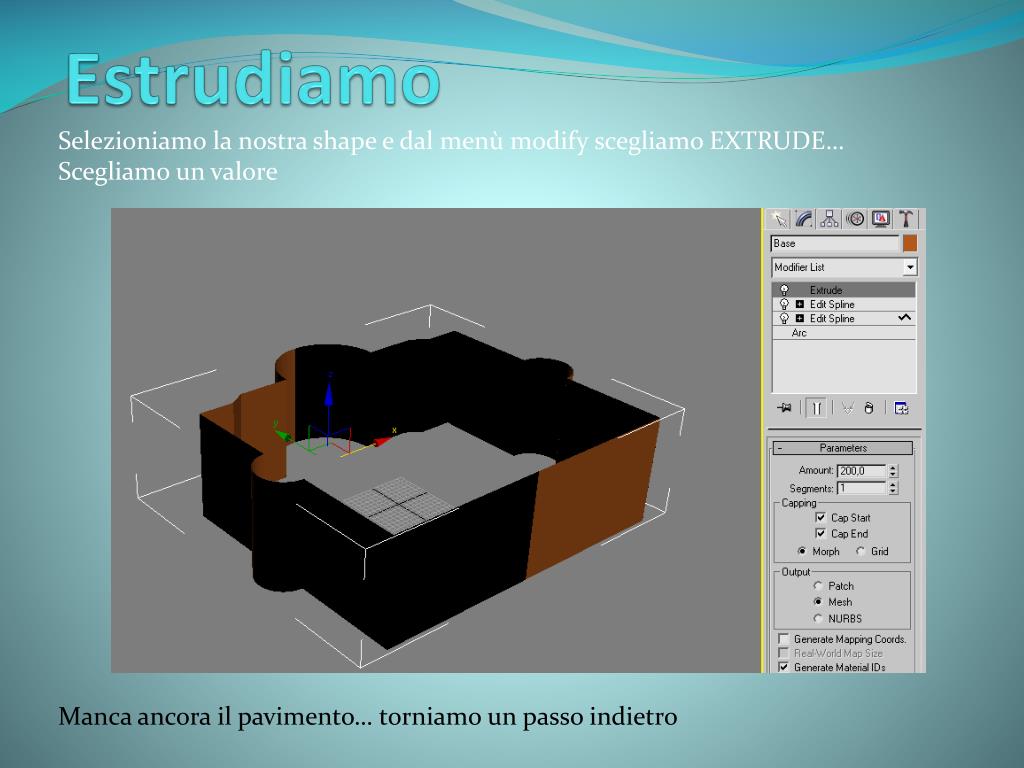Screen dimensions: 1024x768
Task: Toggle lightbulb of Edit Spline above Arc
Action: (x=784, y=319)
